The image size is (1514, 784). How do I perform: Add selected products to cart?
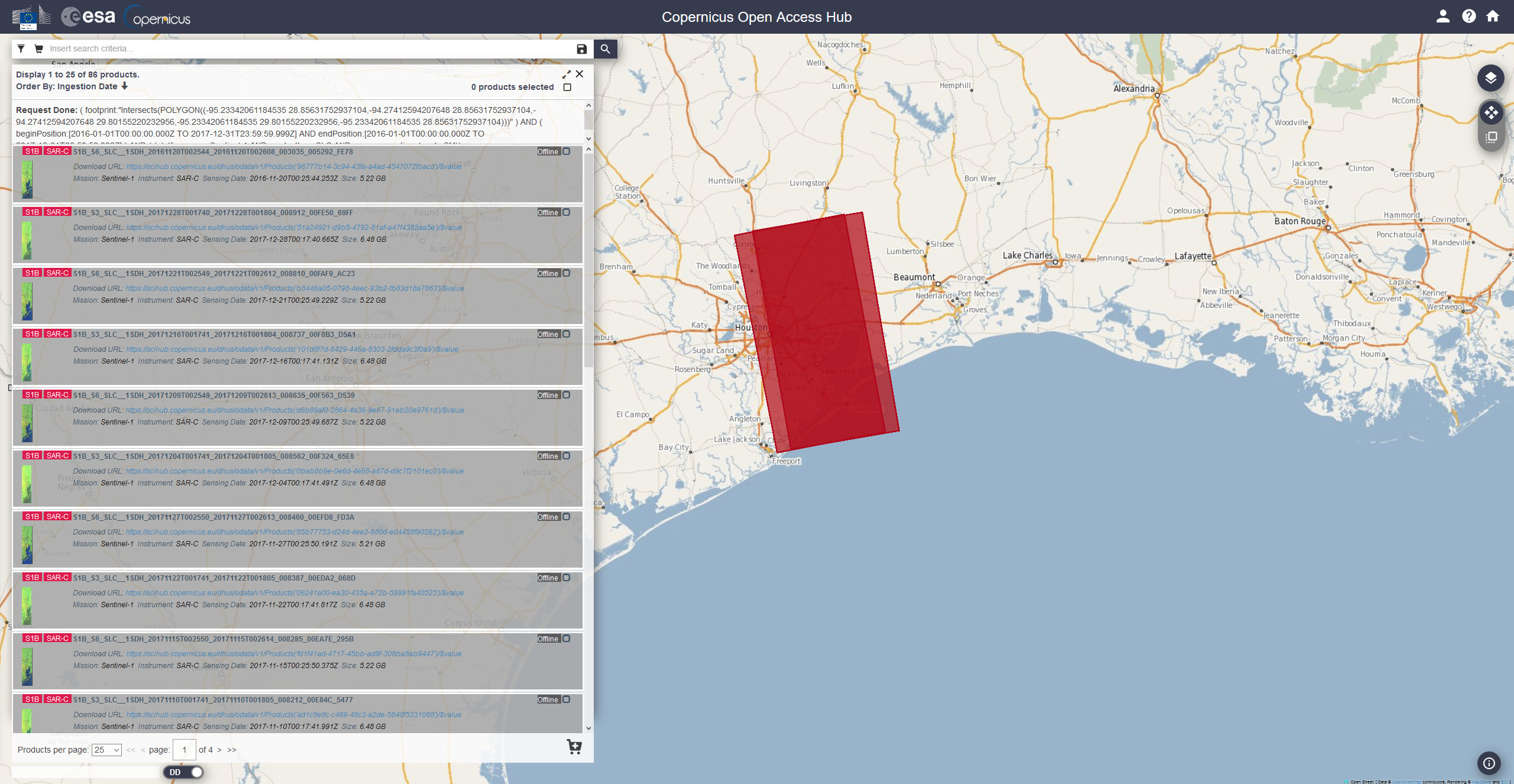click(x=574, y=747)
